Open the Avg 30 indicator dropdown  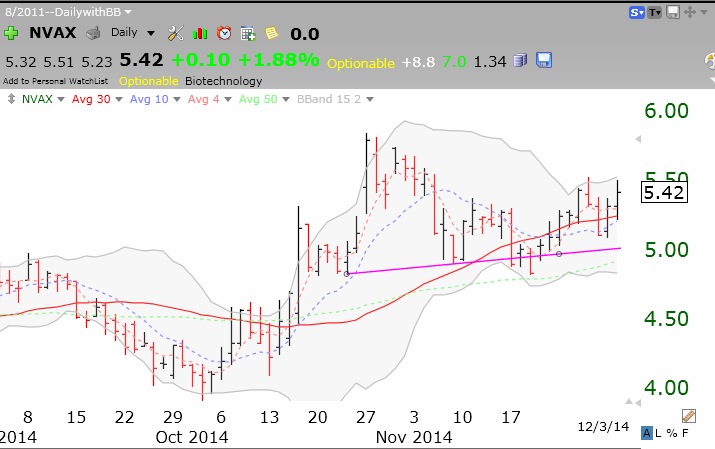(x=119, y=99)
